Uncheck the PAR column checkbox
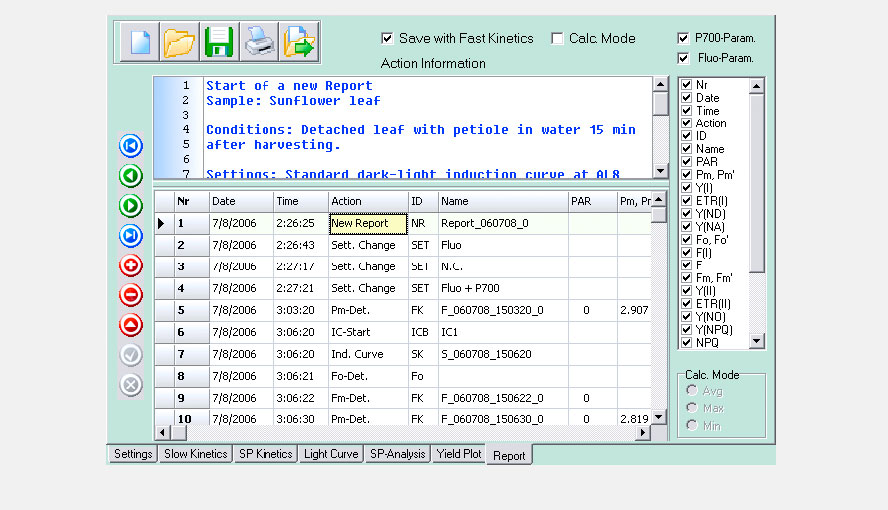888x510 pixels. coord(686,161)
